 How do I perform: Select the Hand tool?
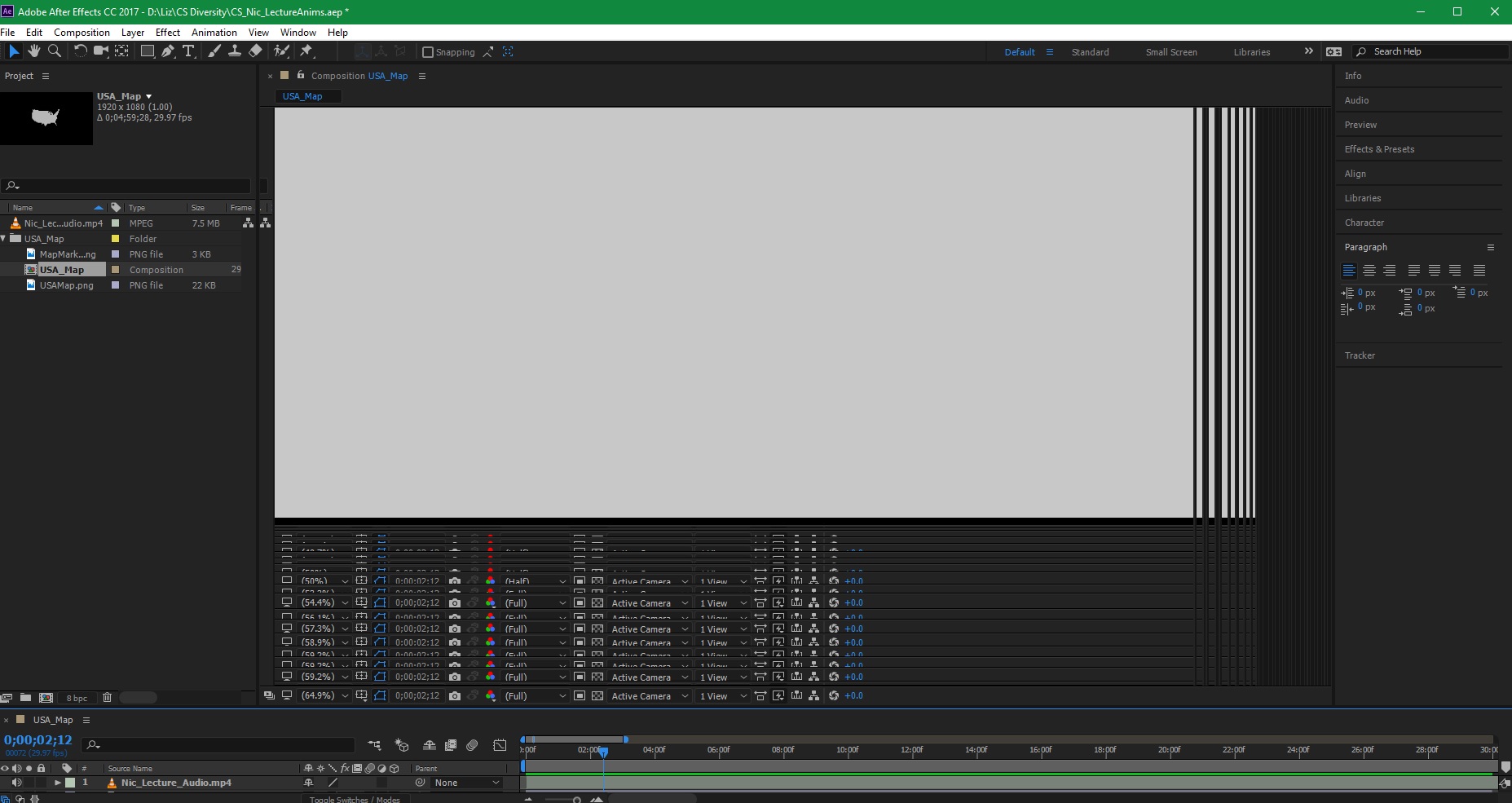[x=34, y=51]
